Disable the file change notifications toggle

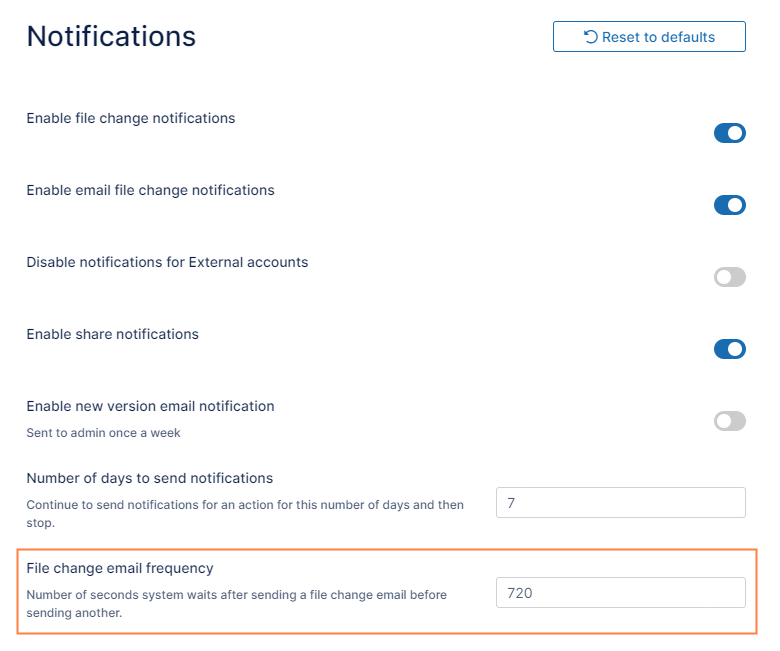tap(729, 133)
